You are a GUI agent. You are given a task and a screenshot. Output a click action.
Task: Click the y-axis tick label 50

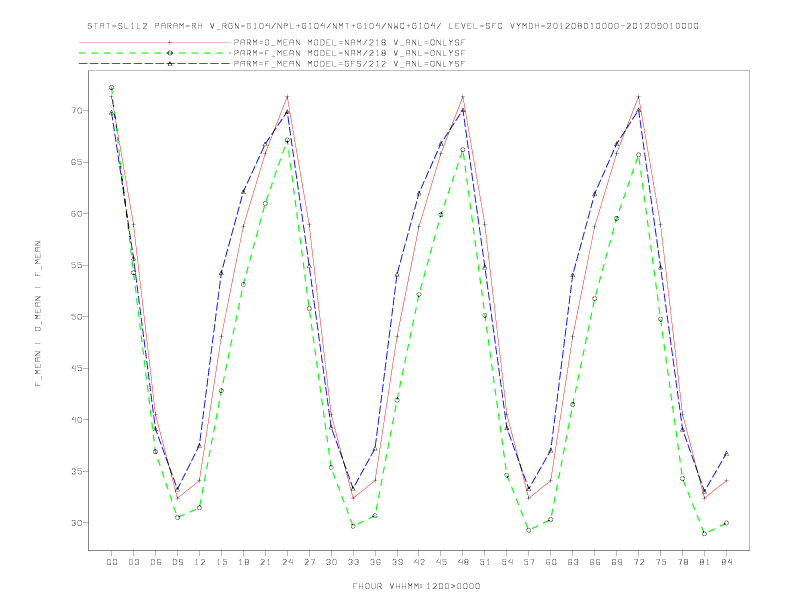pyautogui.click(x=77, y=317)
